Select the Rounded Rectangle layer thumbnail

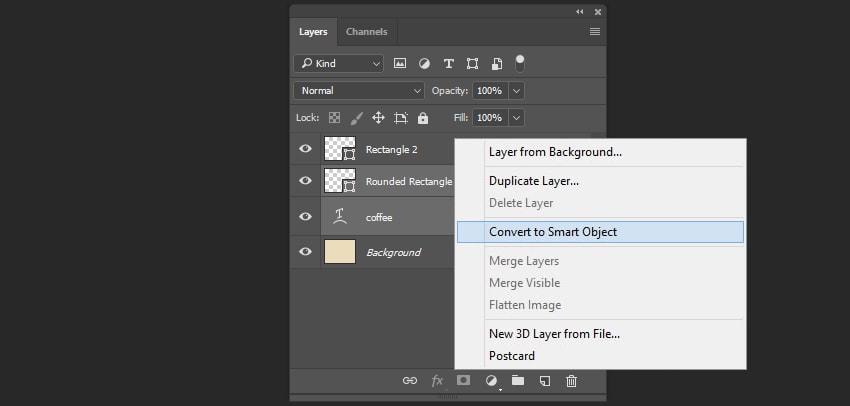[340, 181]
